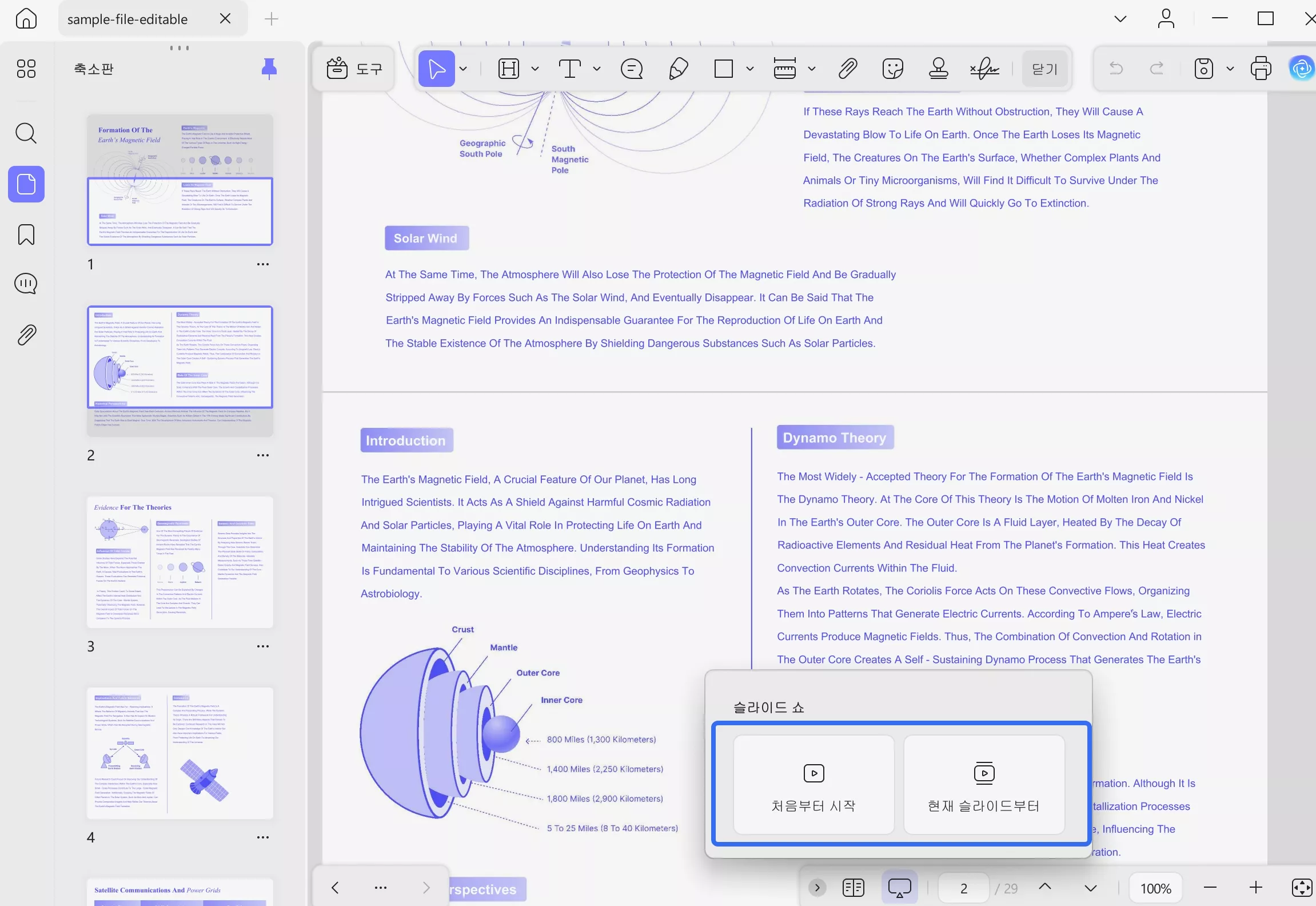
Task: Open the bookmarks panel icon
Action: tap(26, 235)
